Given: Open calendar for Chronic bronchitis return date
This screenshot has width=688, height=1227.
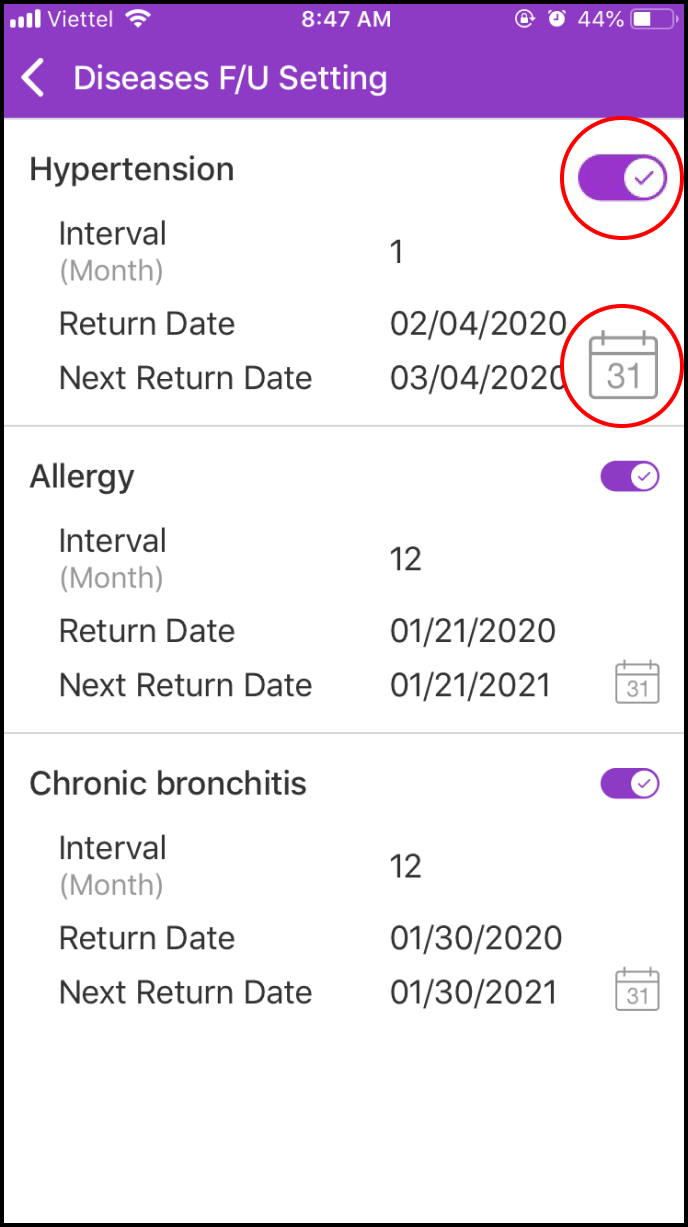Looking at the screenshot, I should (x=637, y=988).
